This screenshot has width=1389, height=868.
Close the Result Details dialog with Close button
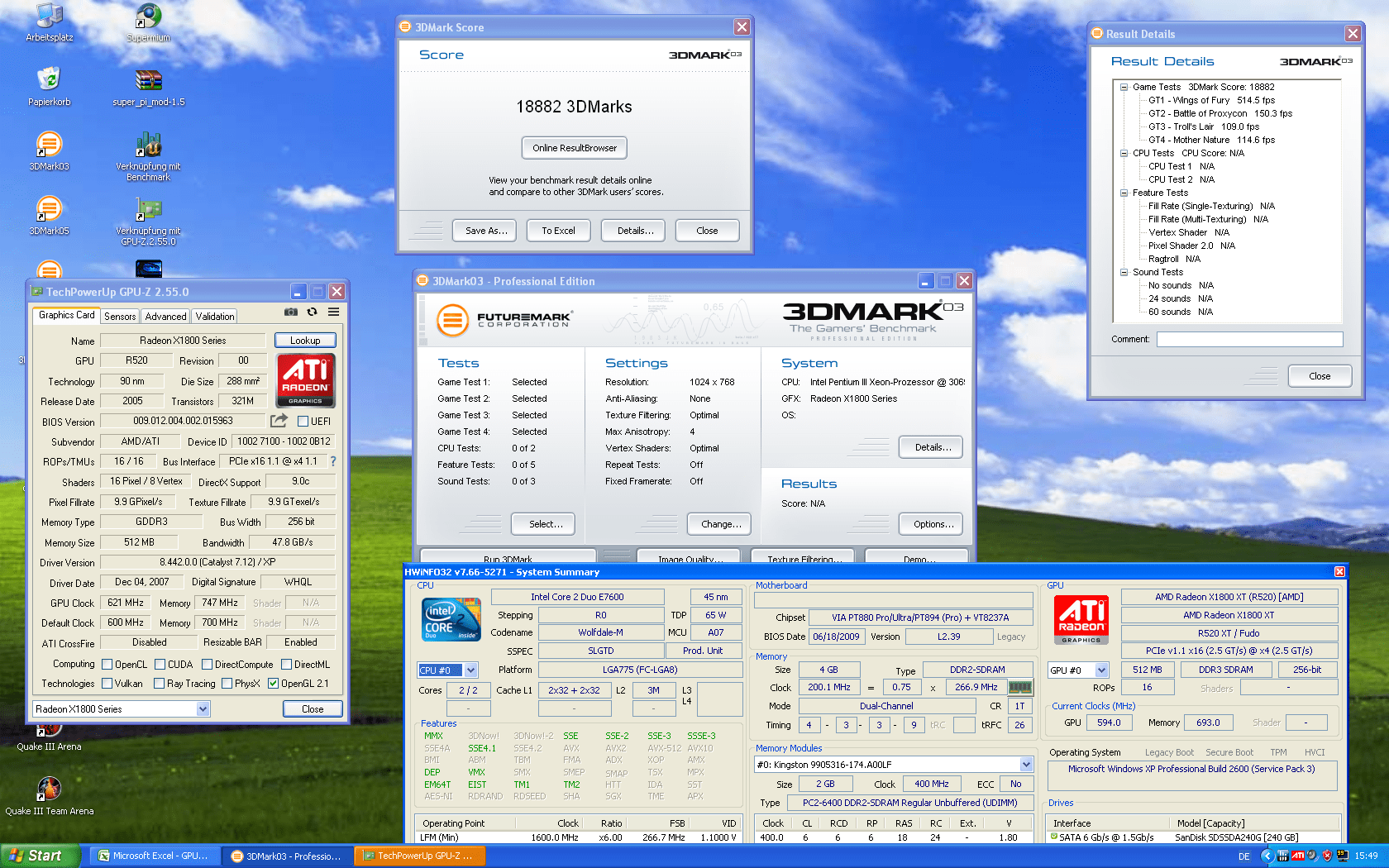[x=1320, y=376]
